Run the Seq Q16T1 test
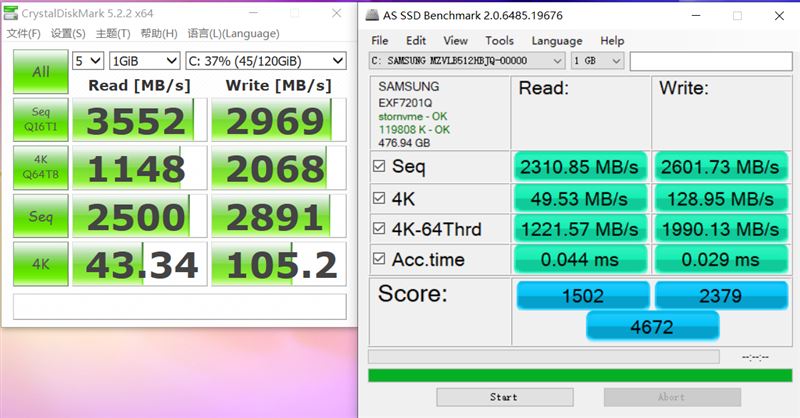800x418 pixels. [41, 119]
